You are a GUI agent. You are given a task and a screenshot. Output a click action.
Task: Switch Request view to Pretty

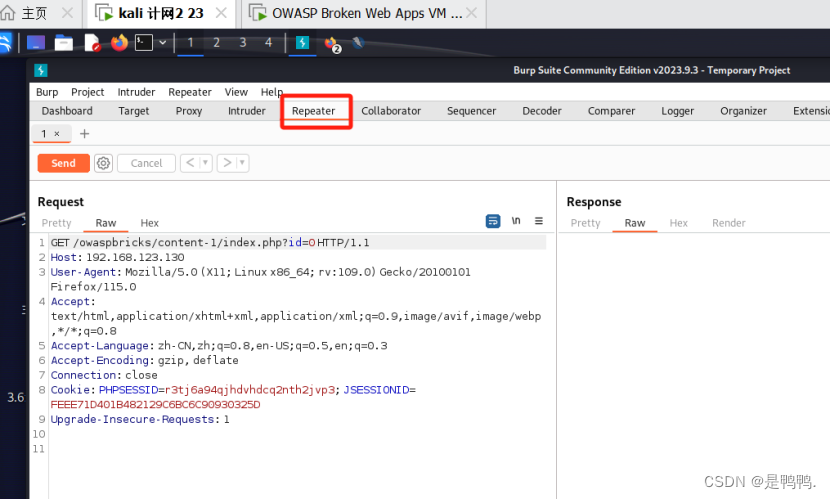click(56, 223)
